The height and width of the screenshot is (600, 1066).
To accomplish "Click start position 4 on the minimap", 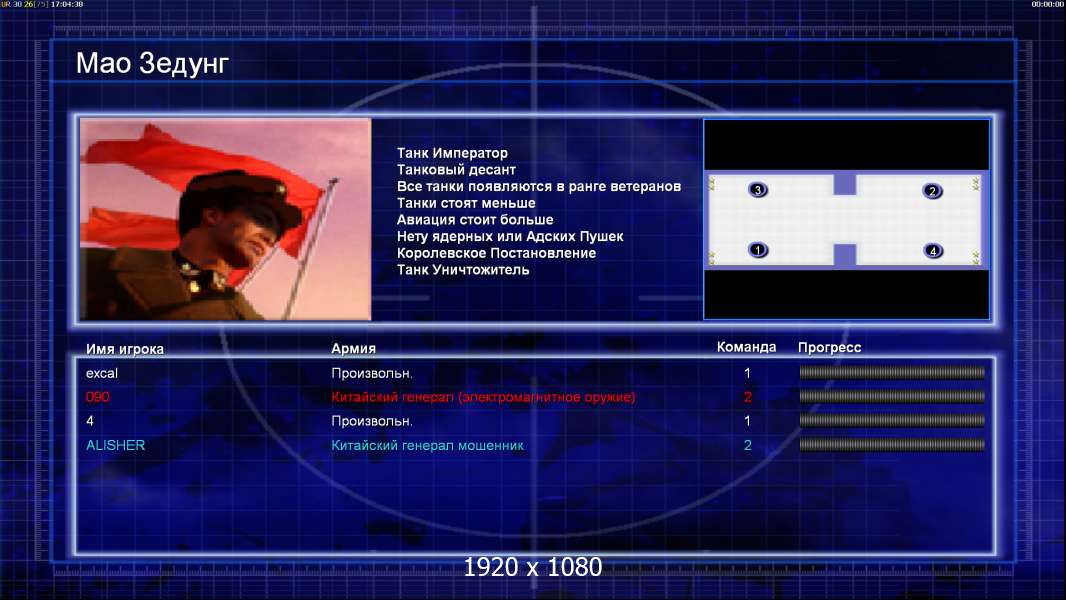I will point(933,251).
